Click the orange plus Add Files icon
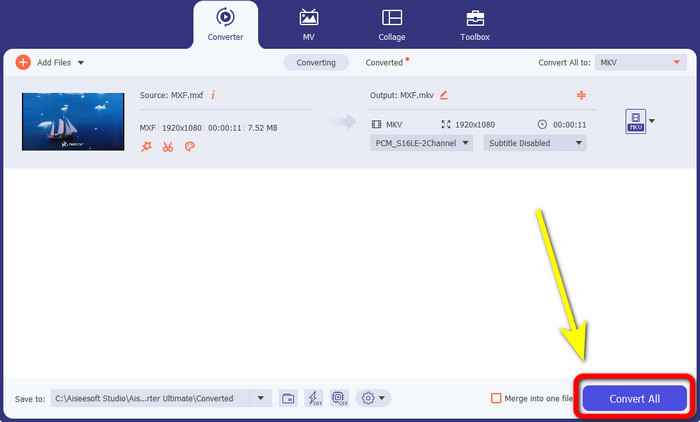The image size is (700, 422). (23, 63)
